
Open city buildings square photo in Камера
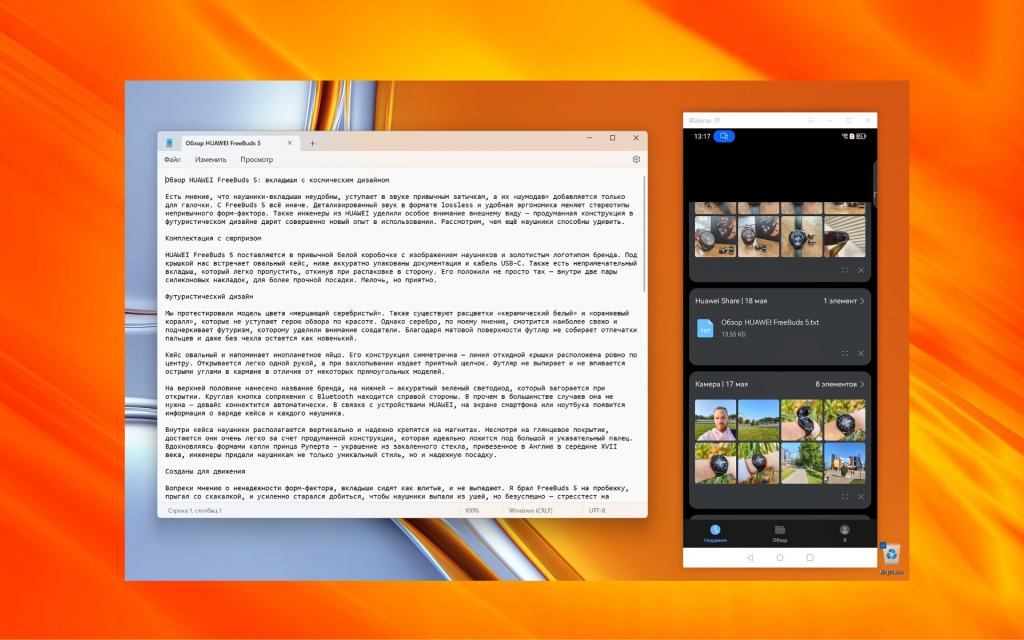(844, 463)
